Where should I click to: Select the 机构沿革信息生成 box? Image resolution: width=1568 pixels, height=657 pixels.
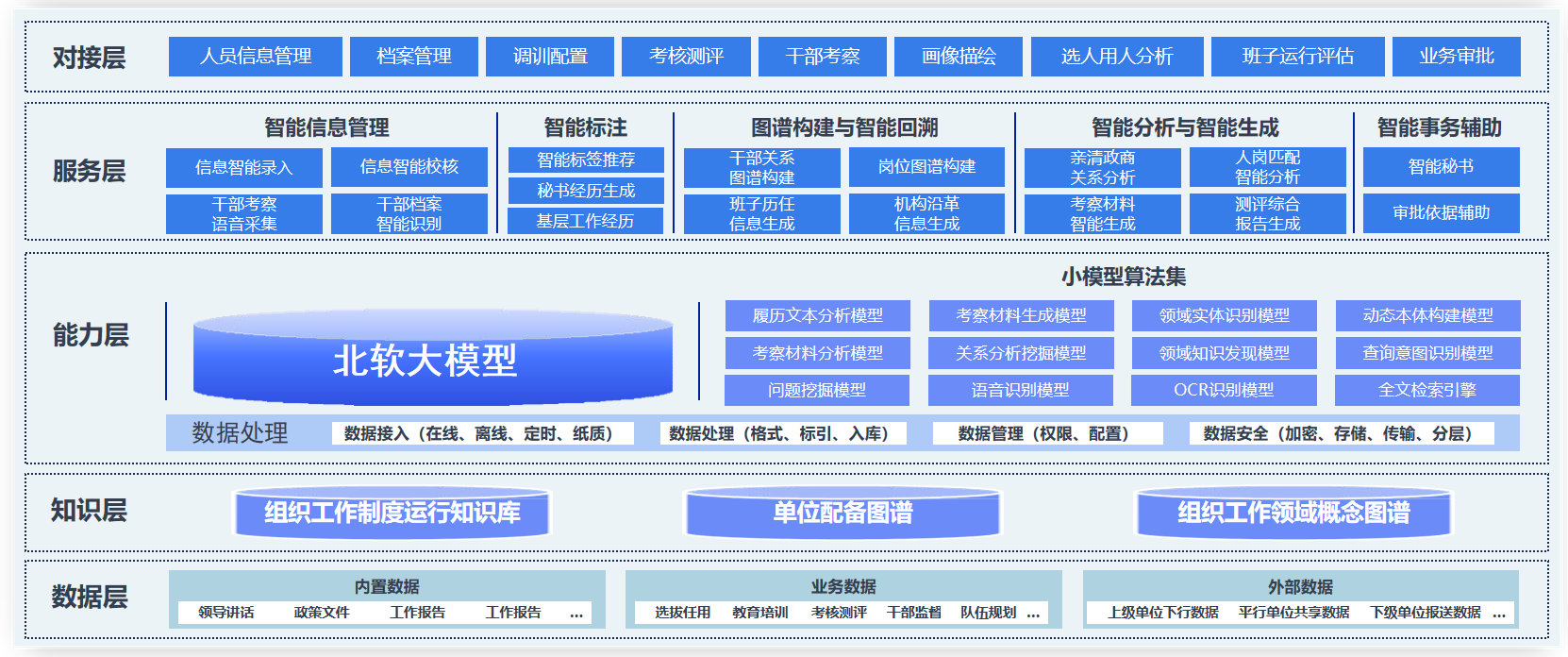coord(927,214)
